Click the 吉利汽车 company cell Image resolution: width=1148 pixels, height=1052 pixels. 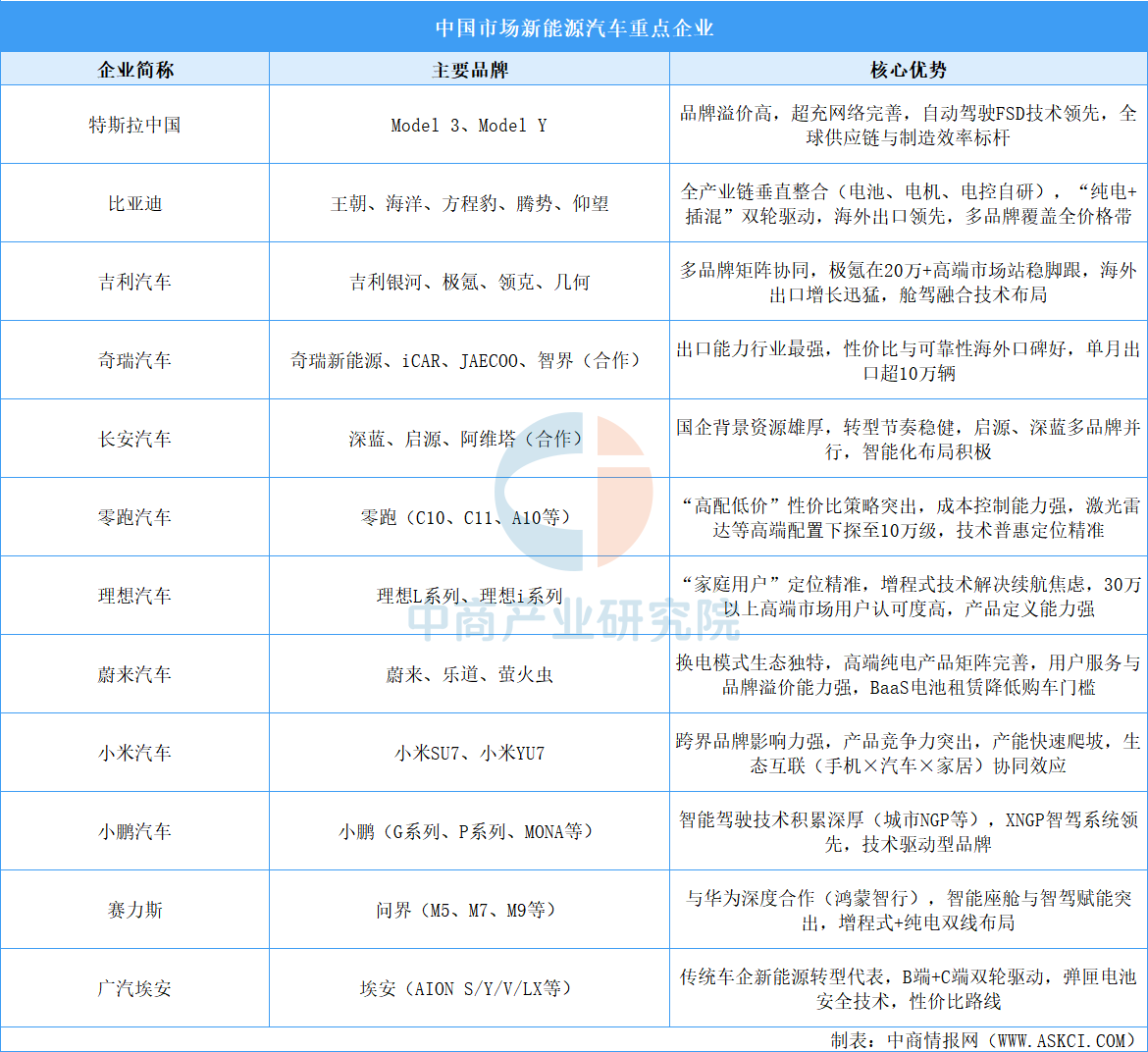[x=134, y=282]
